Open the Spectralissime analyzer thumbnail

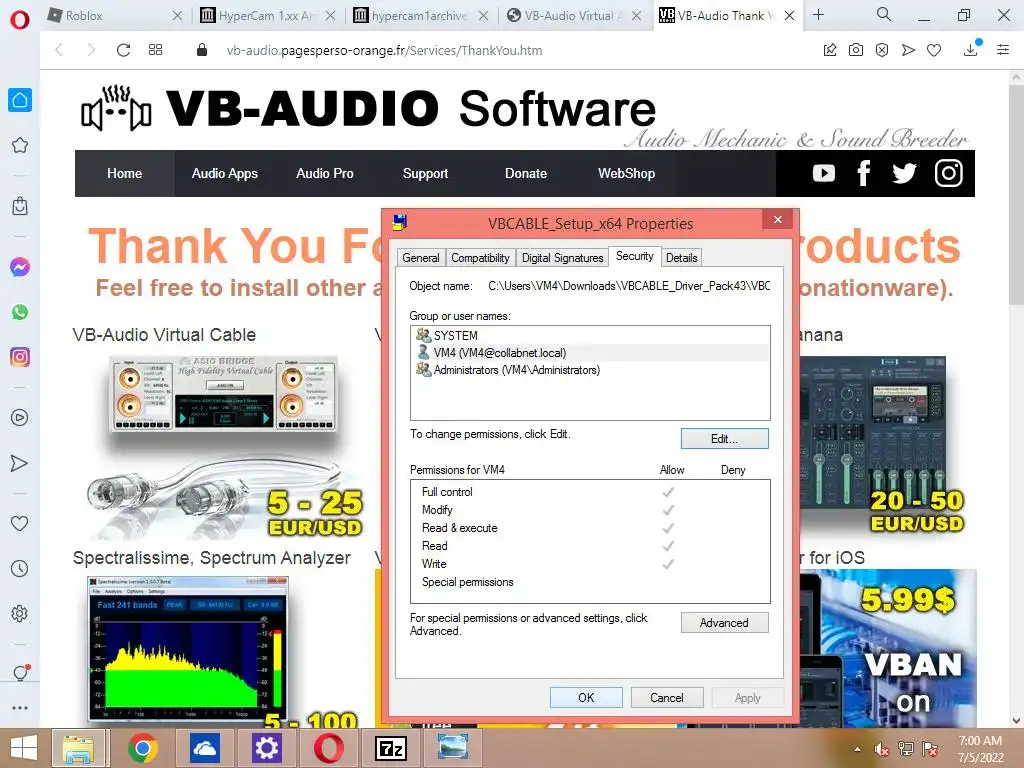click(x=188, y=648)
